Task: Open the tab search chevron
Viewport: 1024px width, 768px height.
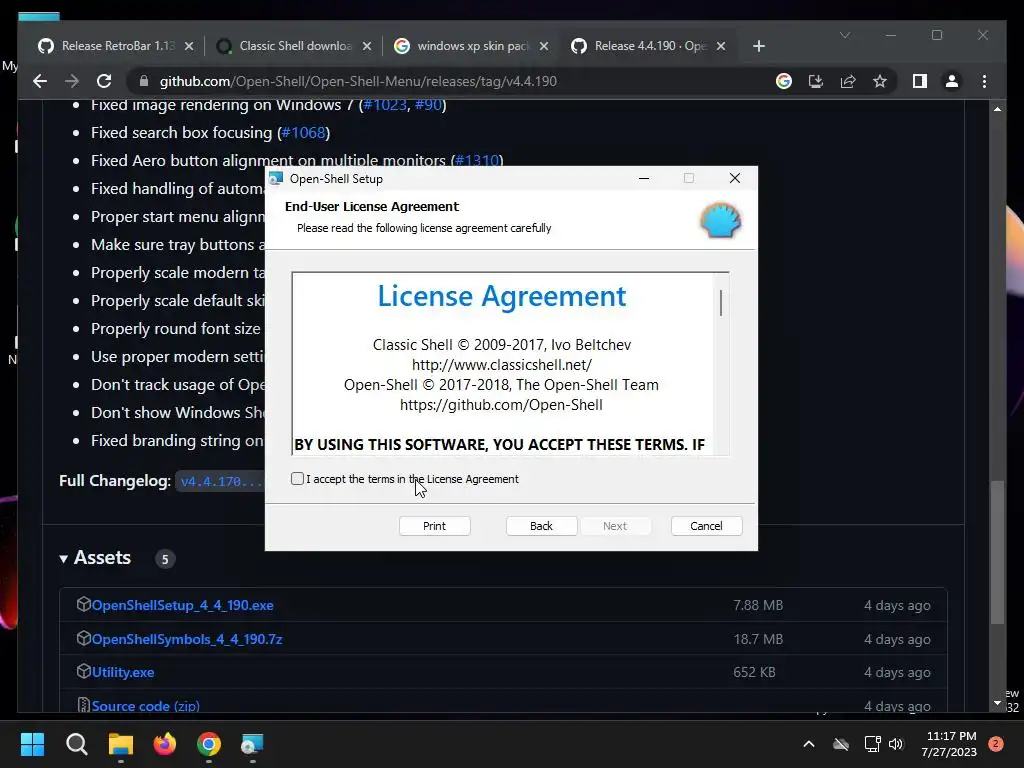Action: pyautogui.click(x=845, y=35)
